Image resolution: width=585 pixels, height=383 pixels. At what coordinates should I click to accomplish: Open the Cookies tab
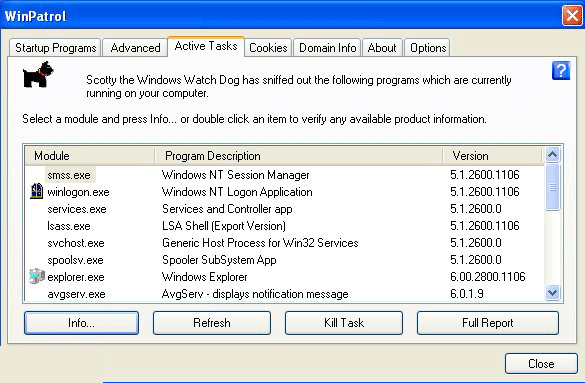click(x=268, y=48)
